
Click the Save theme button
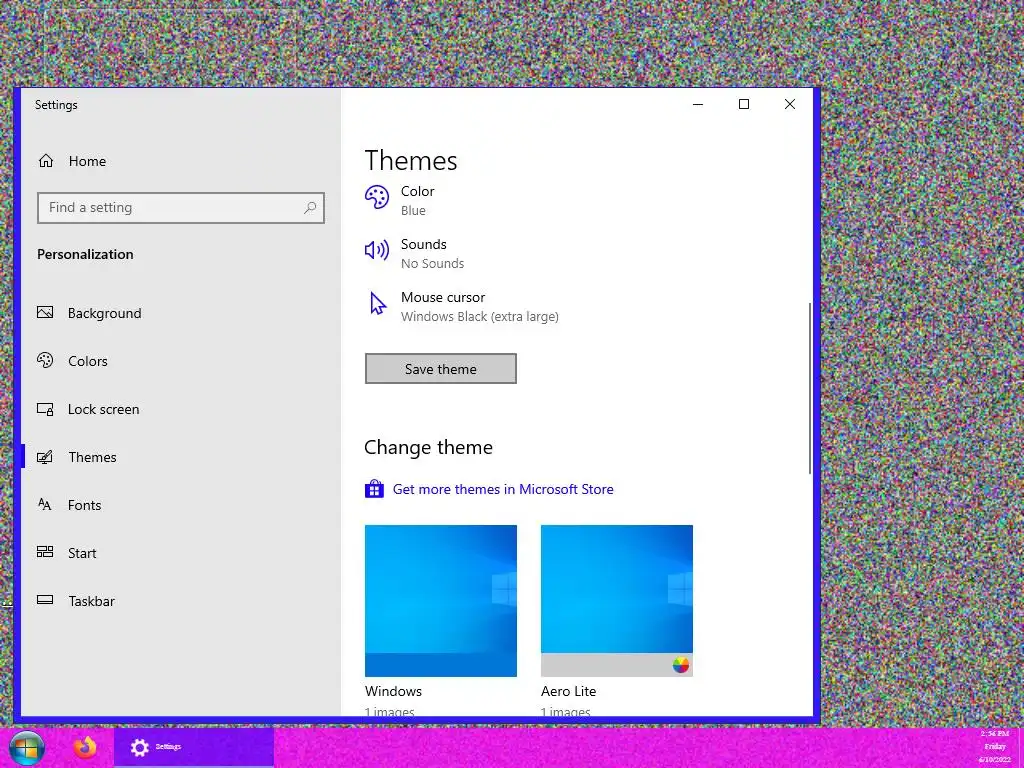tap(441, 369)
